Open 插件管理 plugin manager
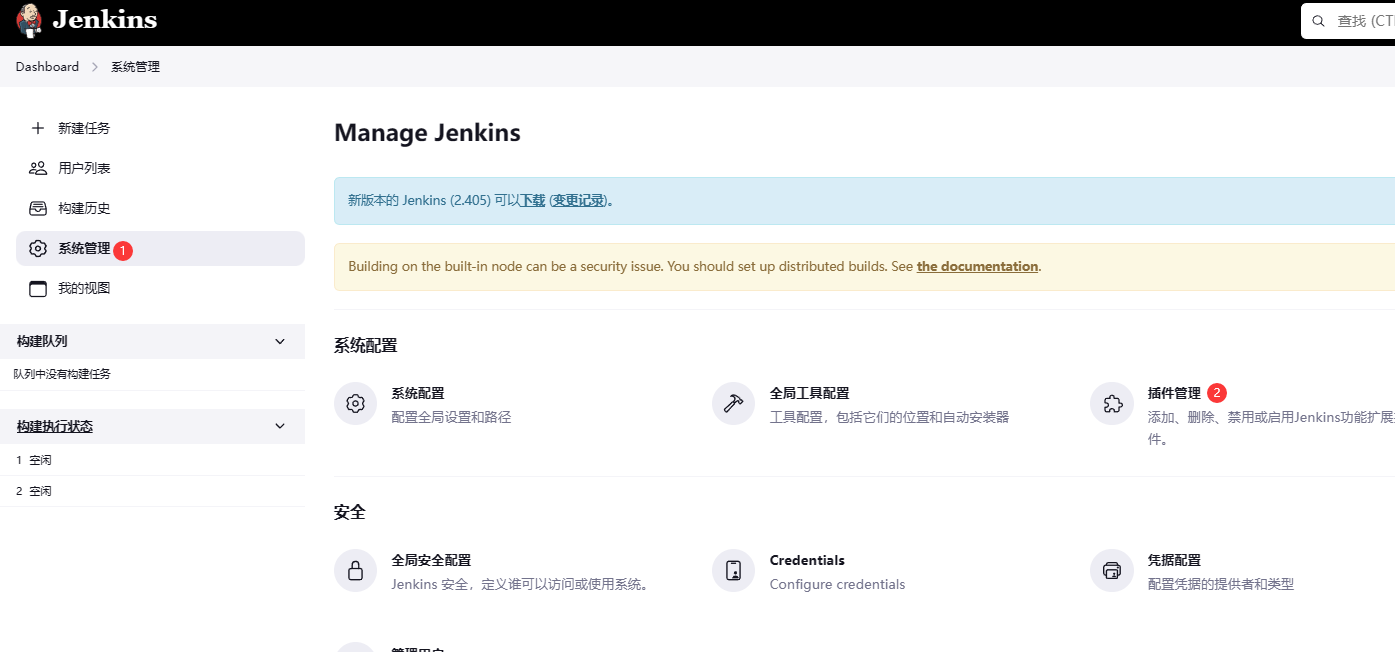The width and height of the screenshot is (1395, 652). tap(1174, 394)
